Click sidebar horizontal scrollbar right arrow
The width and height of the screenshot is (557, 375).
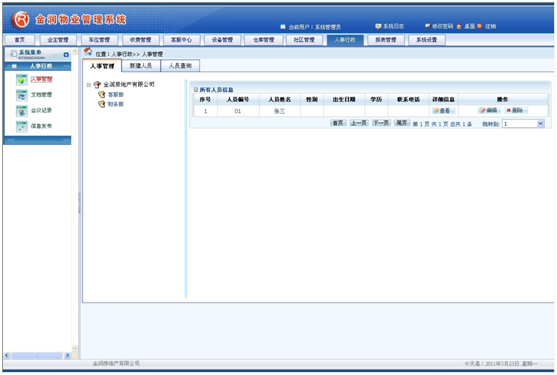pos(67,355)
